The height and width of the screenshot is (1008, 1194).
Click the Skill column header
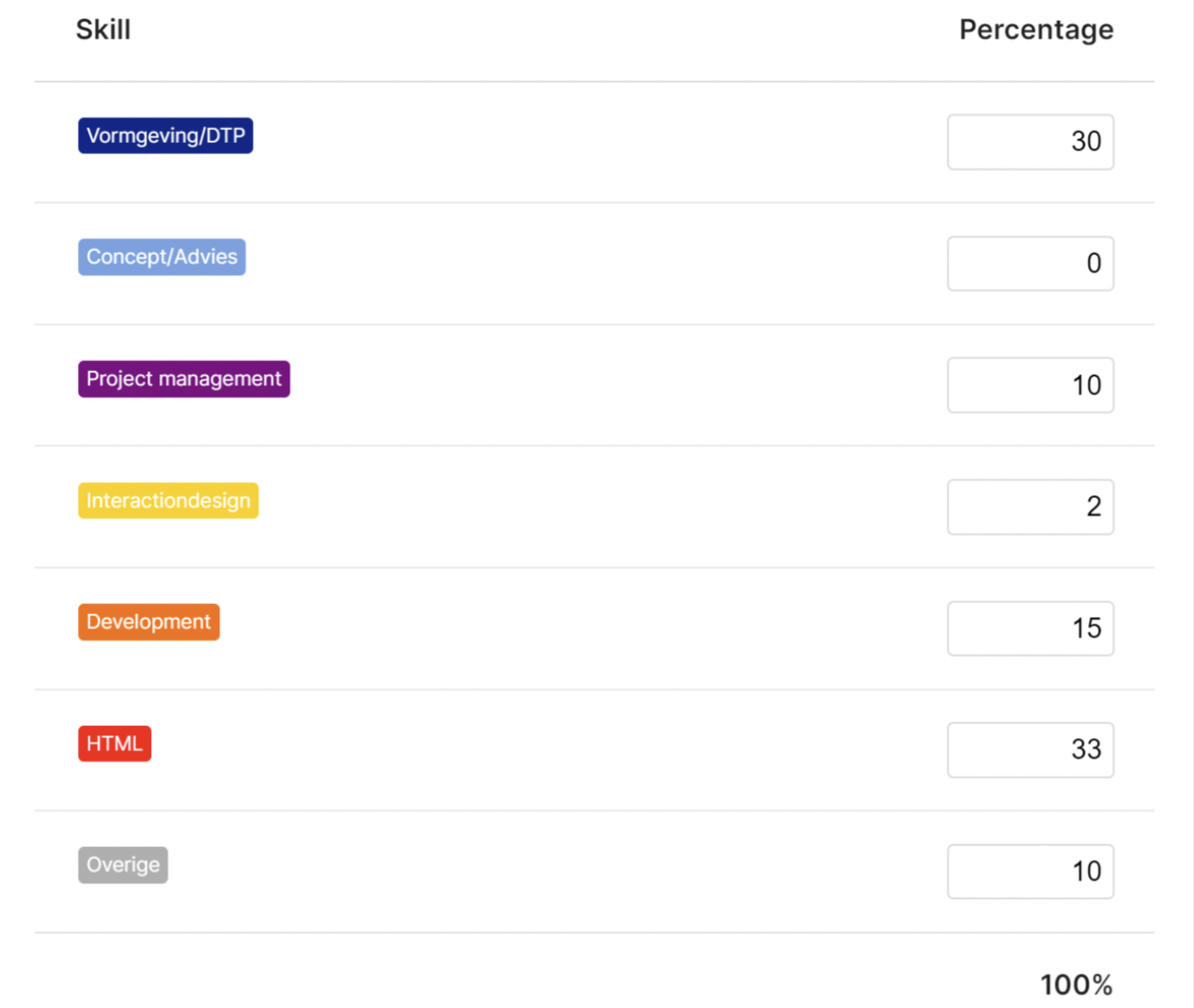pos(104,30)
